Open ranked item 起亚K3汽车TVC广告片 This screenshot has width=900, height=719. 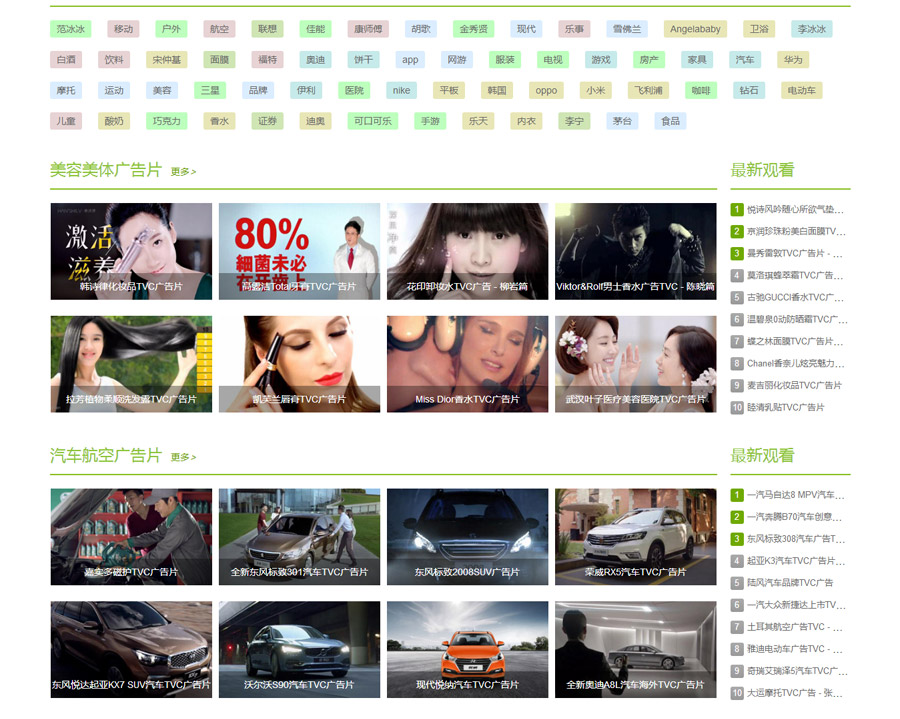(795, 561)
